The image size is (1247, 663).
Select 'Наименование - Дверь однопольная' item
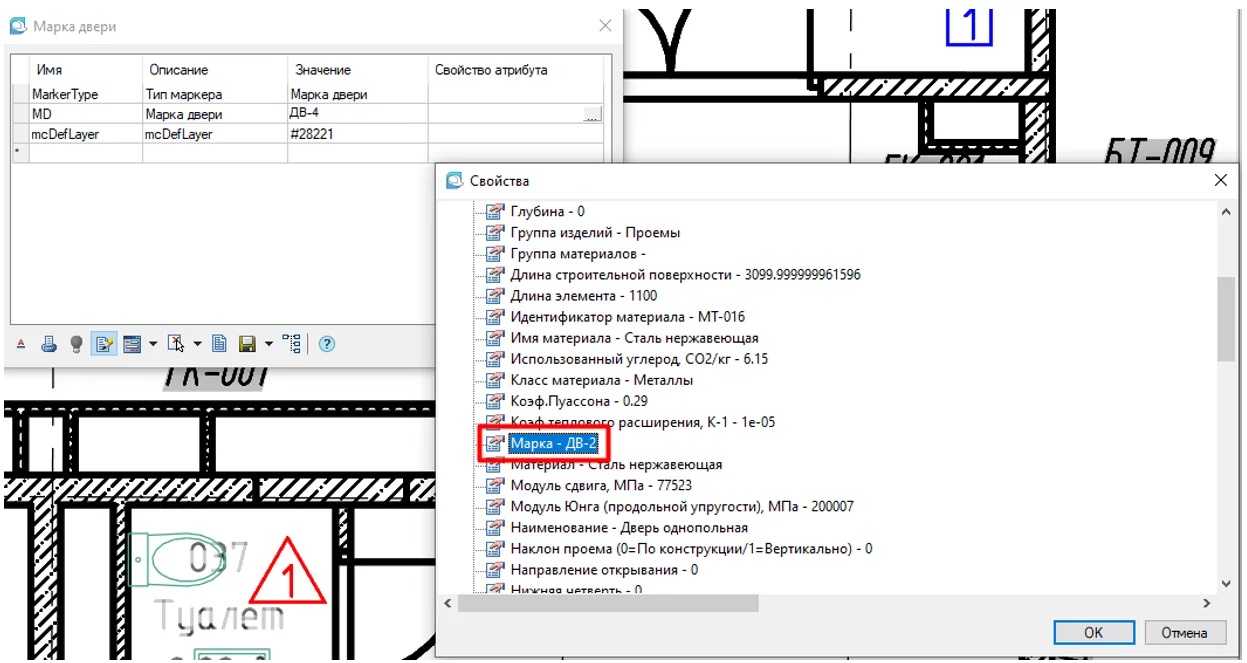pyautogui.click(x=628, y=527)
